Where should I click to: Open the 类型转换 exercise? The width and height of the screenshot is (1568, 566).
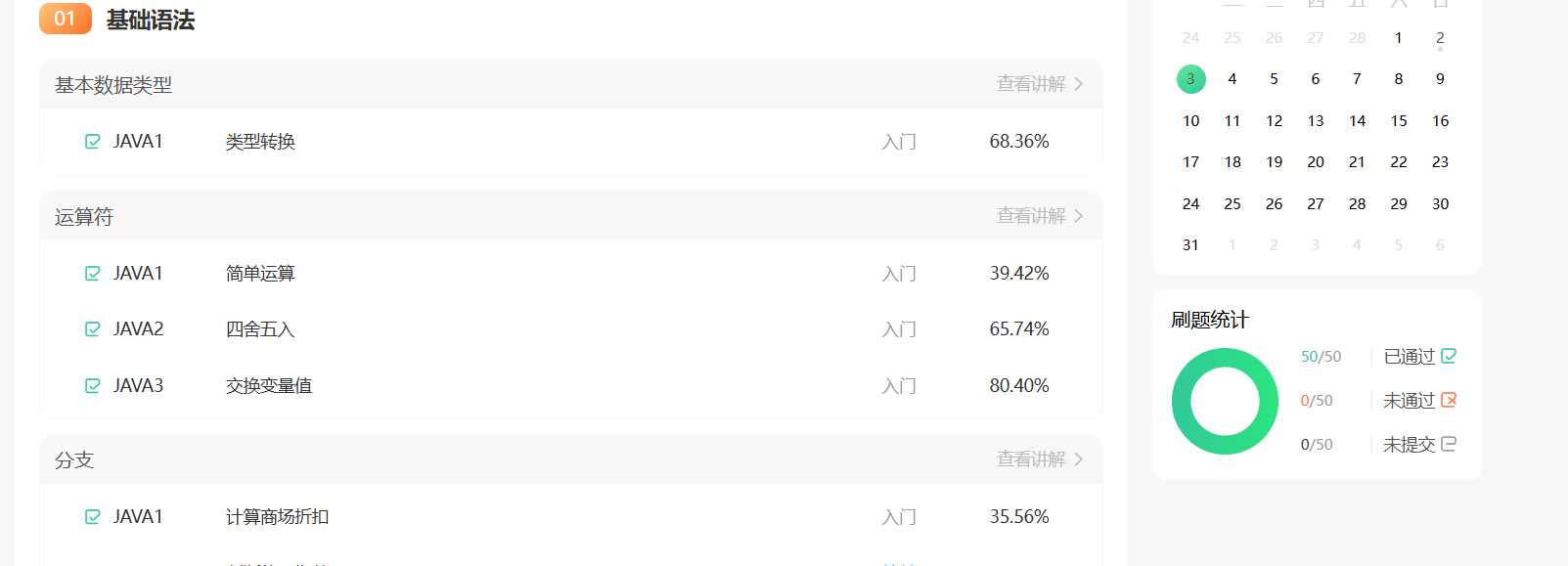tap(260, 141)
